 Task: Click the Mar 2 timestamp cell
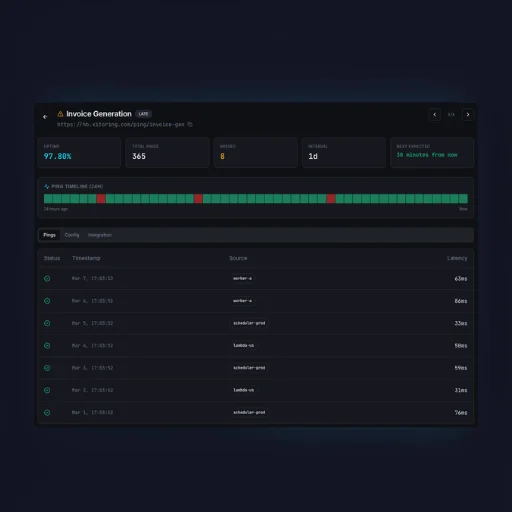[92, 390]
